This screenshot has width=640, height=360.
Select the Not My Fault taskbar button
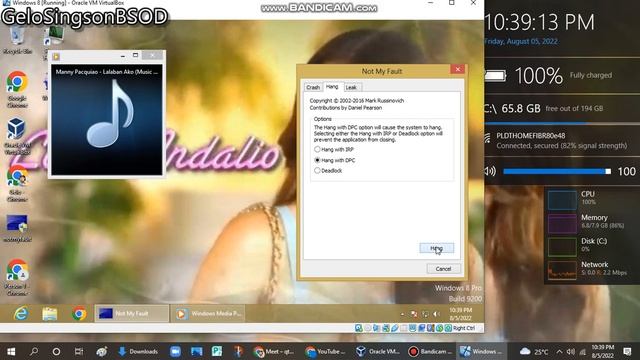click(132, 313)
